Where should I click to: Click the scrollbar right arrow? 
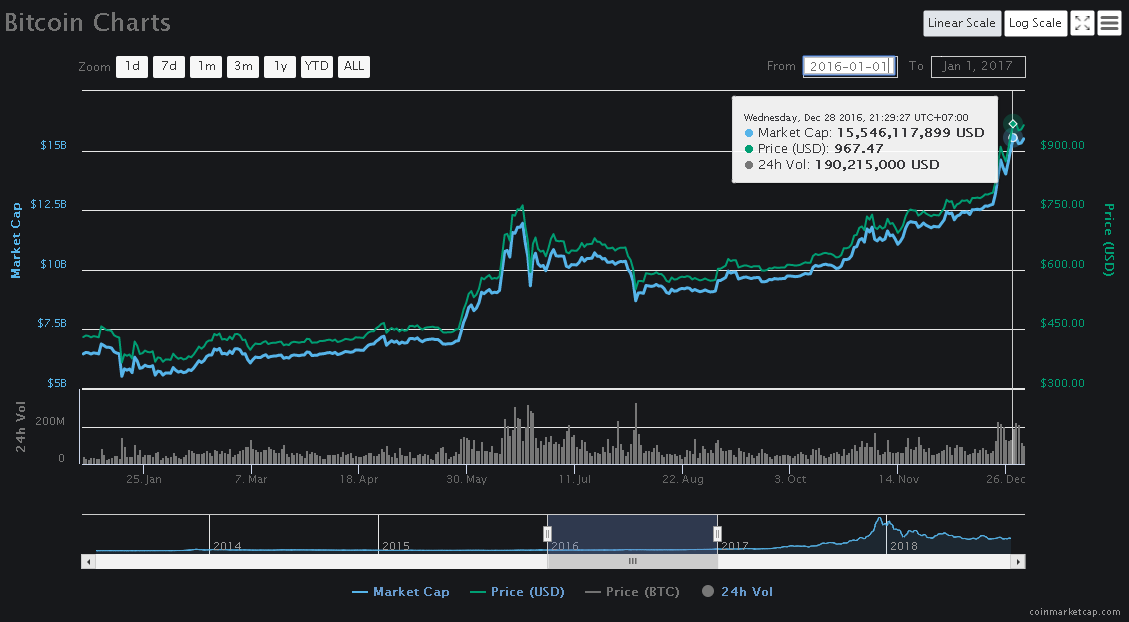[1018, 562]
